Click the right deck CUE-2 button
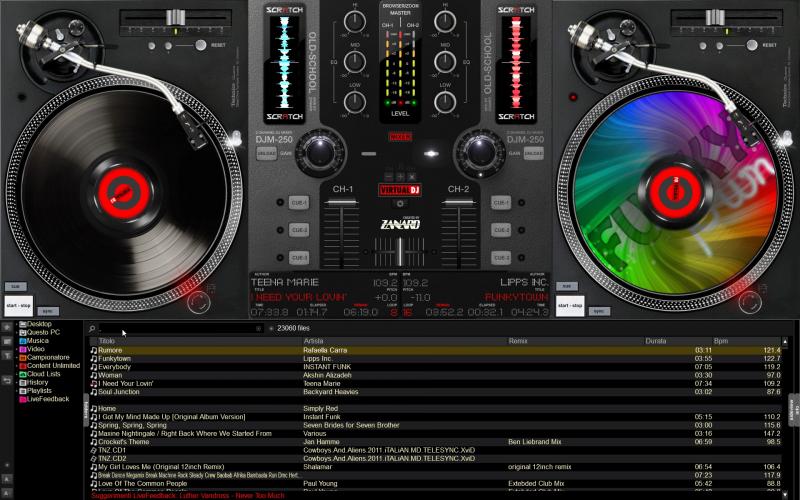This screenshot has width=800, height=500. tap(501, 230)
